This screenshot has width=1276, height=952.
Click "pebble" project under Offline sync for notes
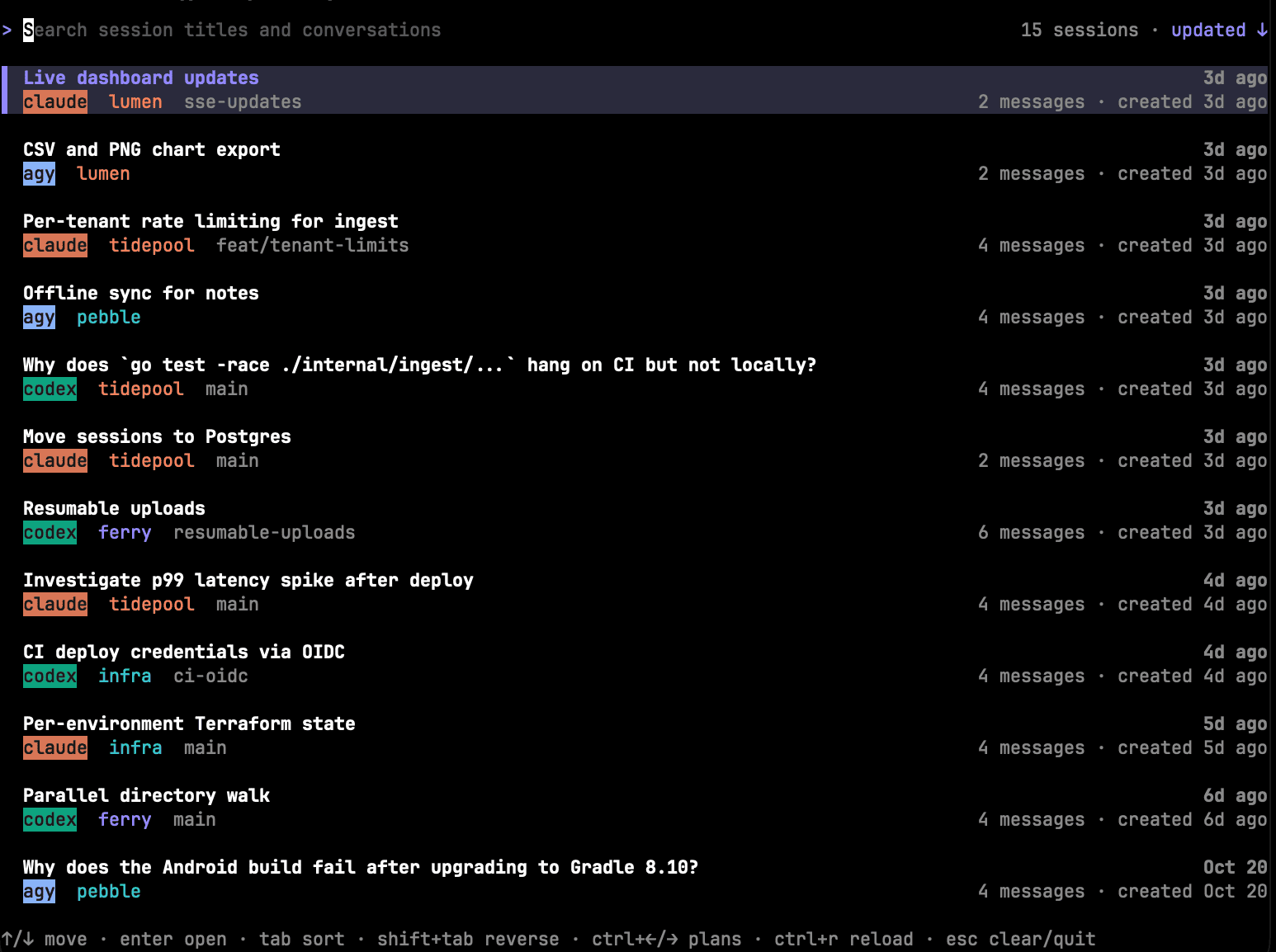click(x=109, y=317)
